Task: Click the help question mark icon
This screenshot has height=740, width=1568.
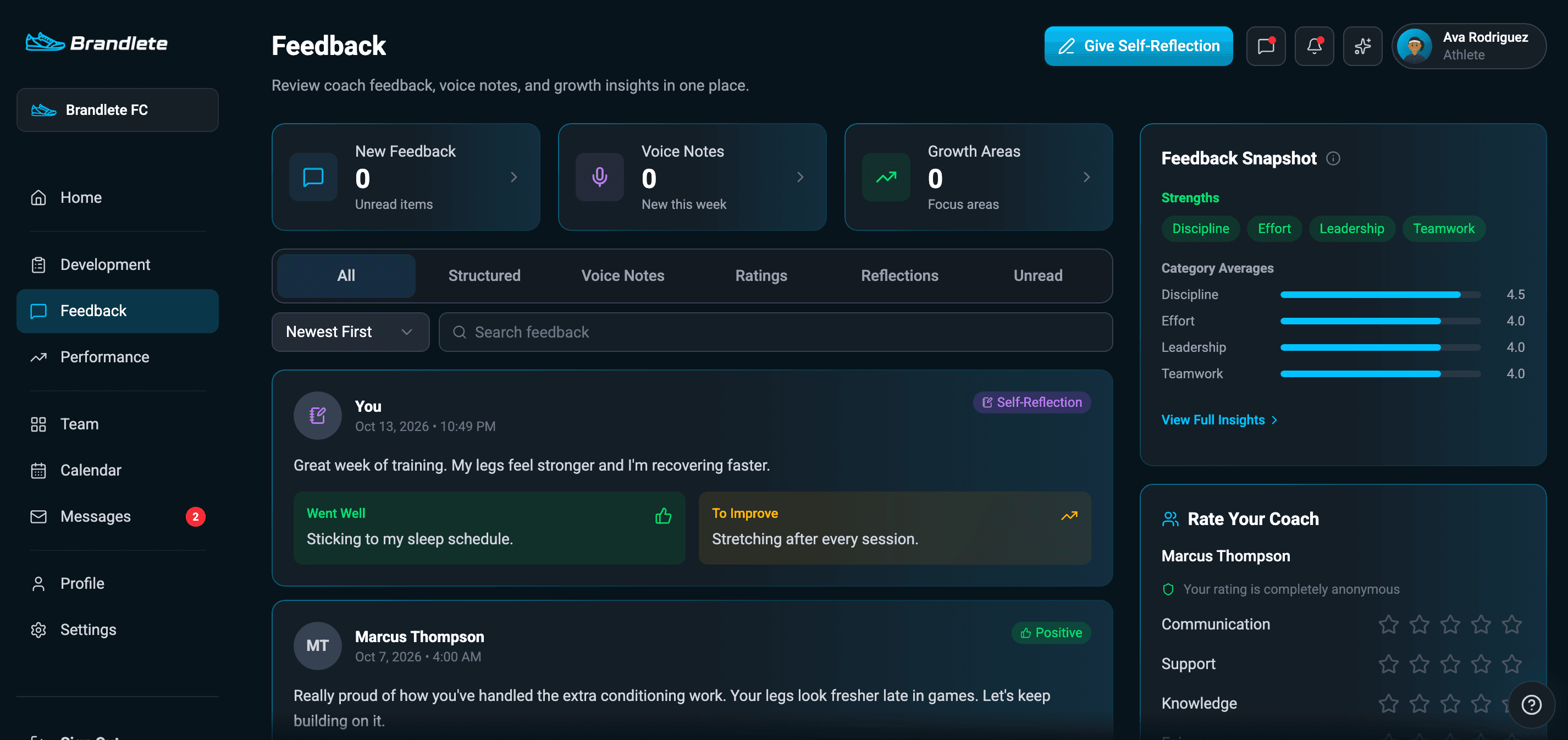Action: [1531, 705]
